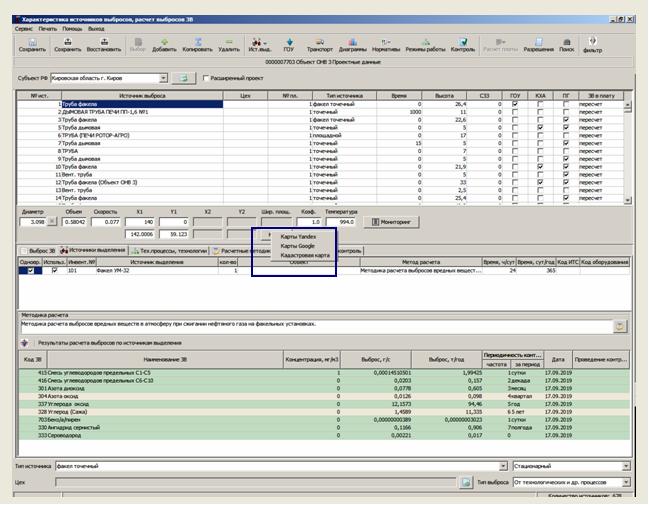Expand the Субъект РФ dropdown
Viewport: 649px width, 505px height.
(163, 78)
